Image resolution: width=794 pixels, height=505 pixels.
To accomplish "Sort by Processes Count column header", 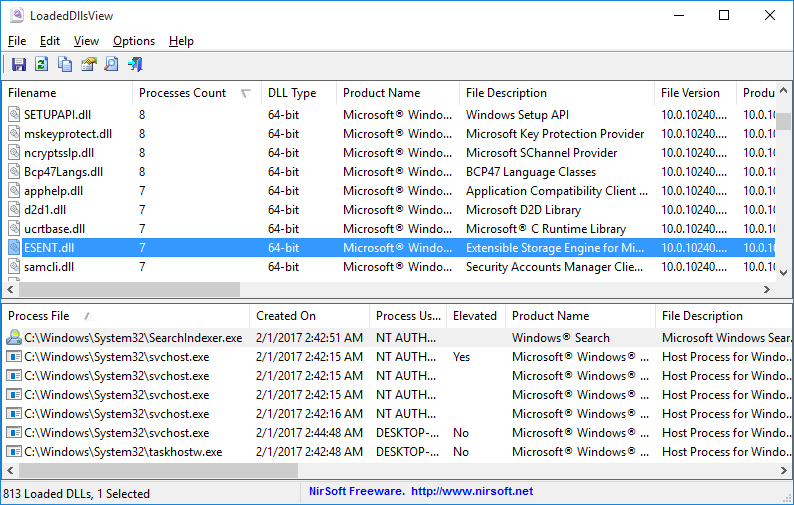I will pos(182,93).
